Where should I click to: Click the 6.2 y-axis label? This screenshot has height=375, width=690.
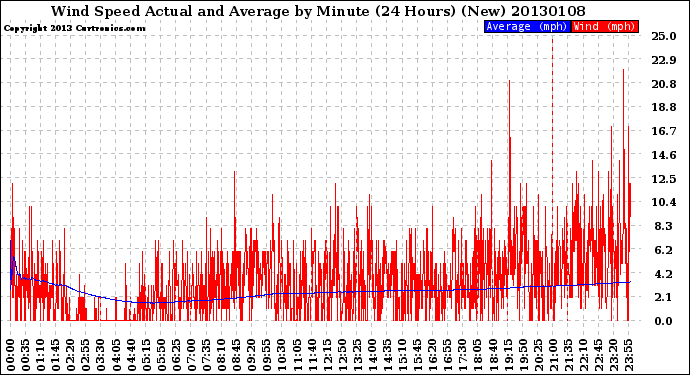coord(664,250)
